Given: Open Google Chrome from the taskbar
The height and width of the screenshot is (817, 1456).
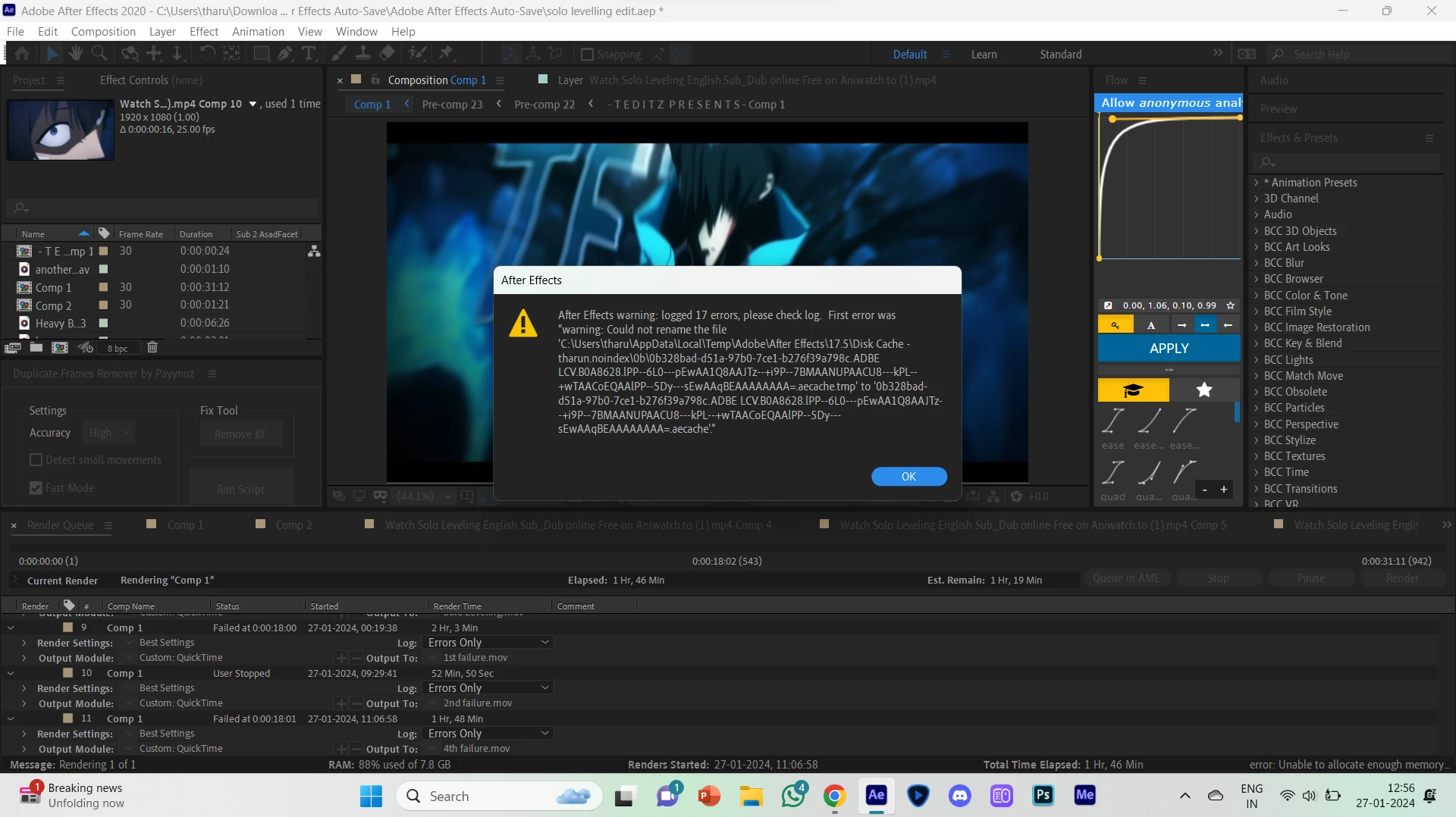Looking at the screenshot, I should (x=834, y=796).
